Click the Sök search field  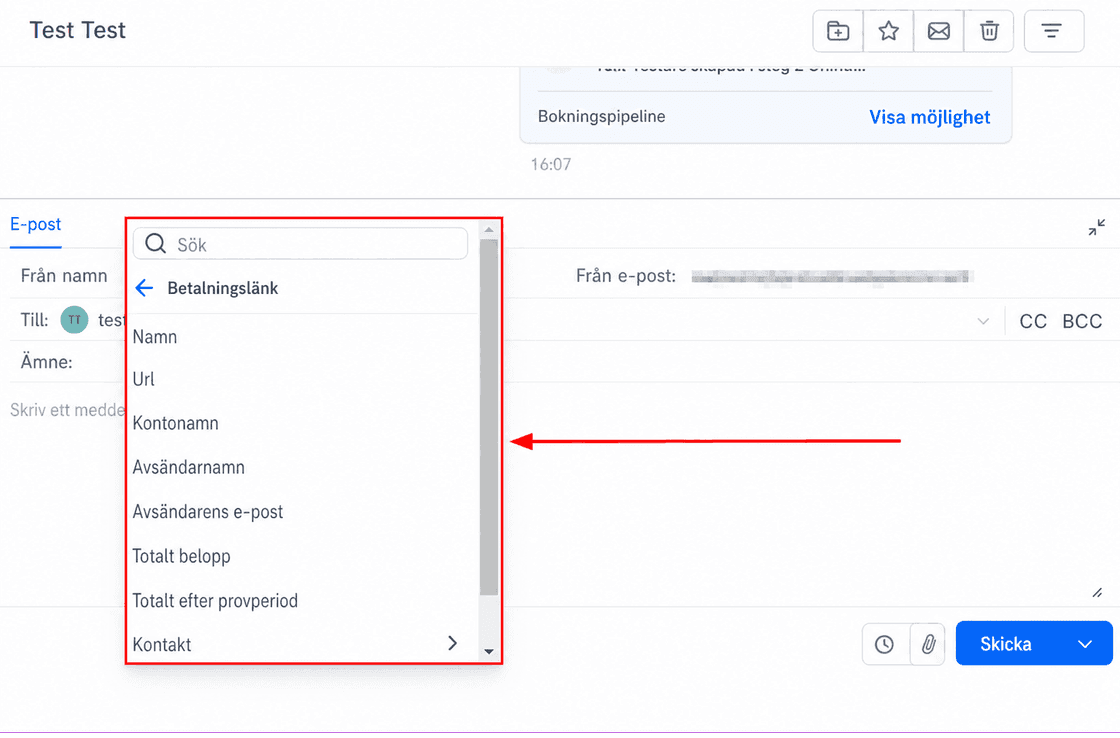301,244
